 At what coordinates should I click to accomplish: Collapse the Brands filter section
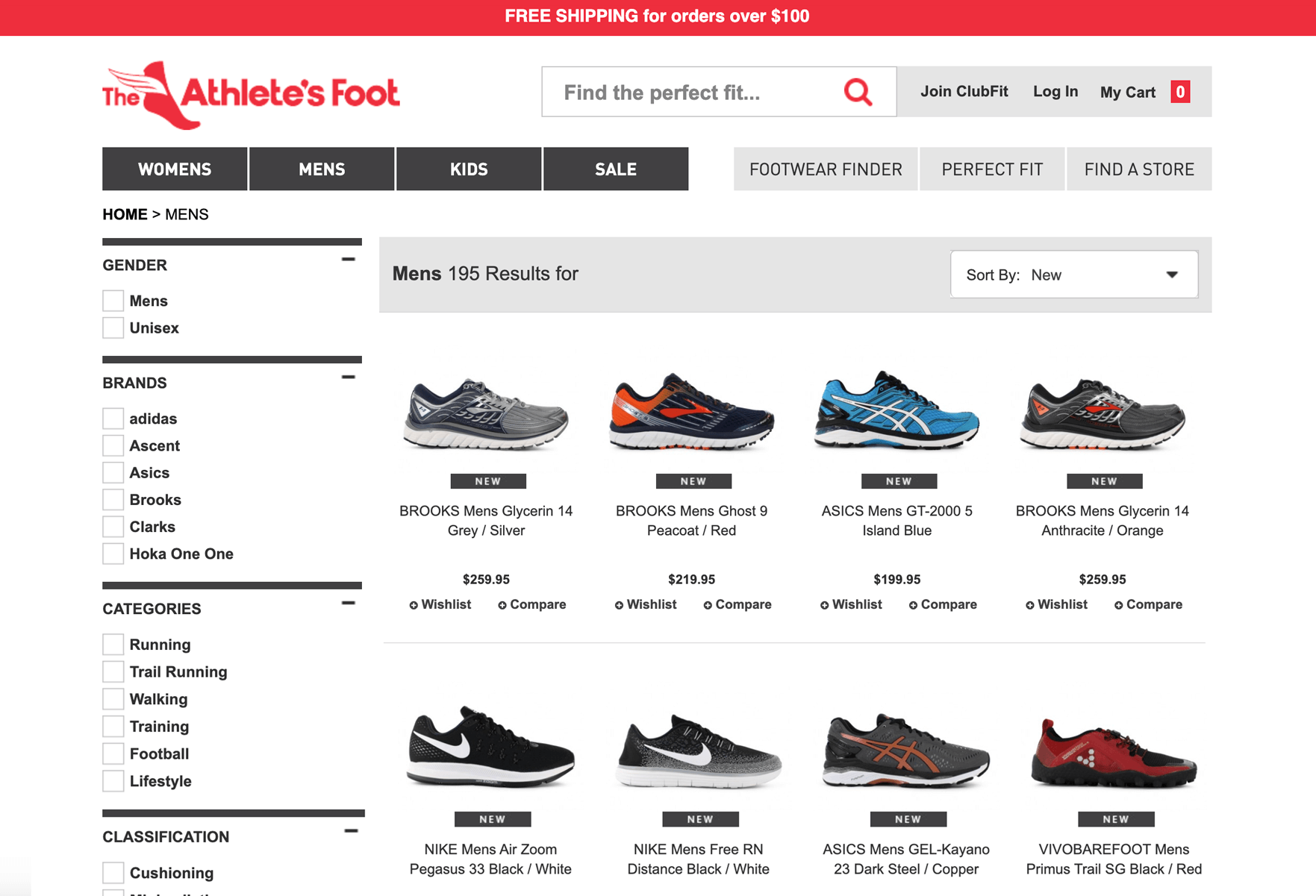[348, 377]
